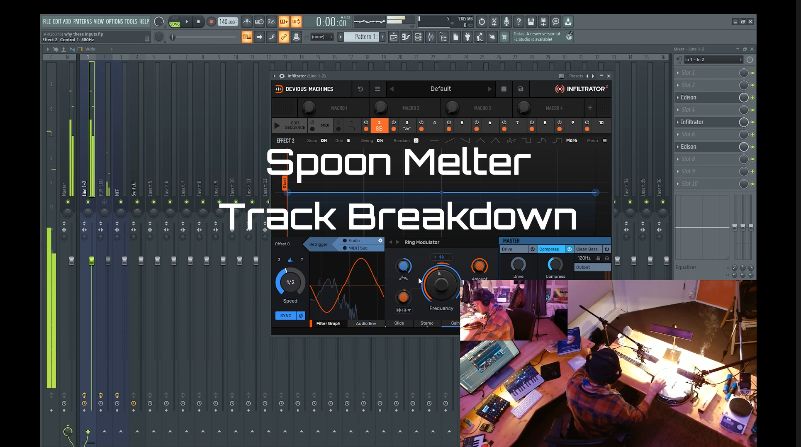Click the toolbar icon right after Pattern 1 arrow

click(x=394, y=37)
